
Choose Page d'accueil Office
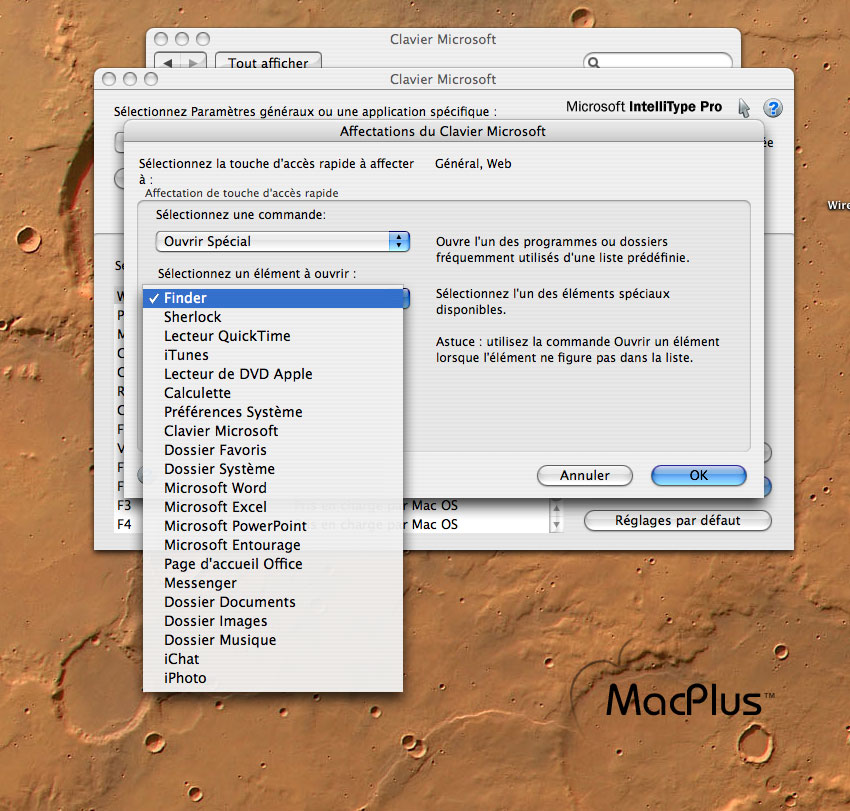click(273, 564)
